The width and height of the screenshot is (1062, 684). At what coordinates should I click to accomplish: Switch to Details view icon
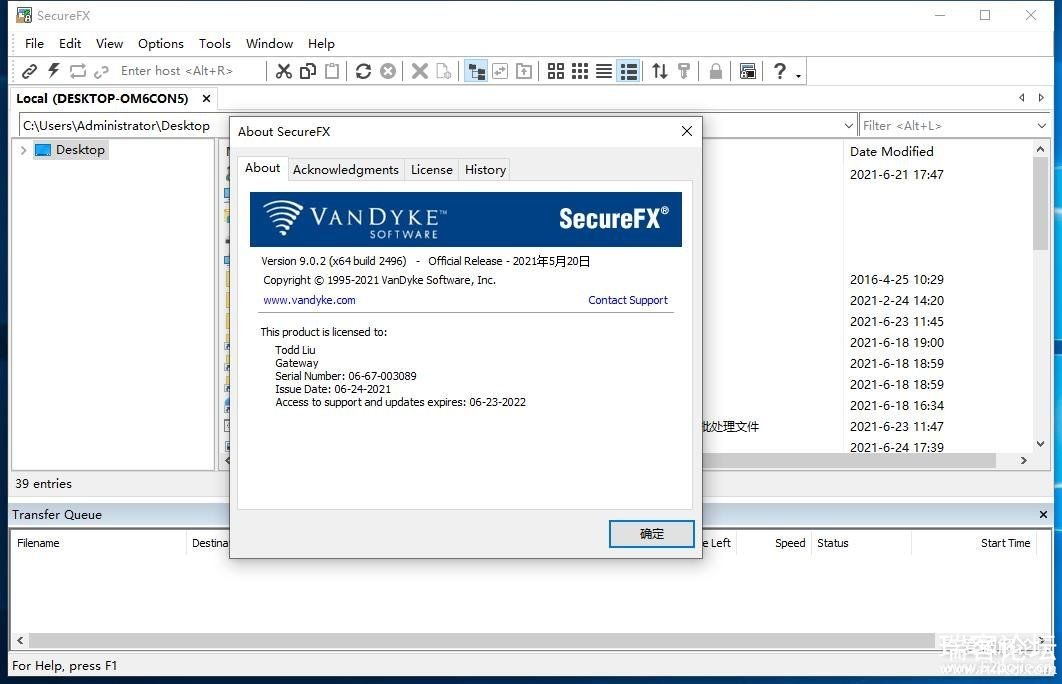point(629,71)
